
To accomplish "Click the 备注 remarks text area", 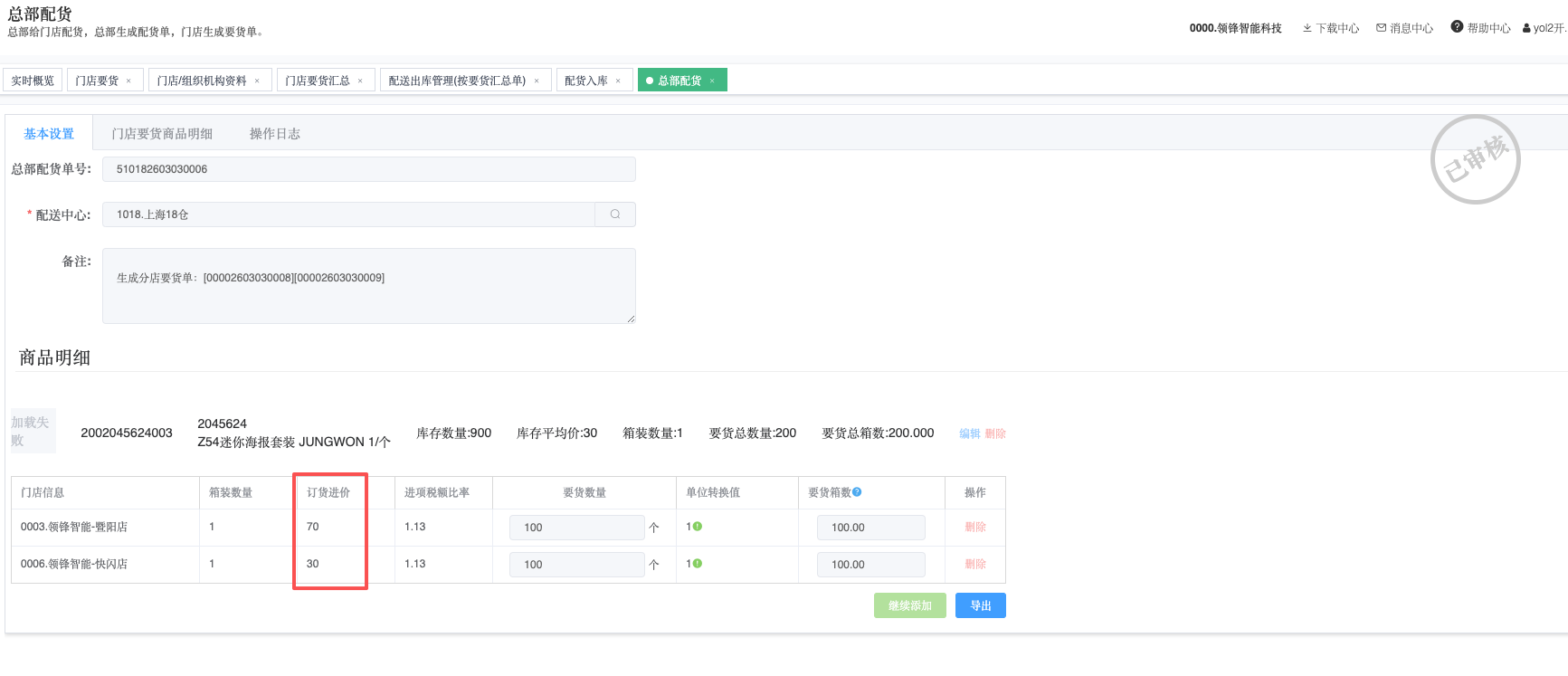I will point(368,286).
